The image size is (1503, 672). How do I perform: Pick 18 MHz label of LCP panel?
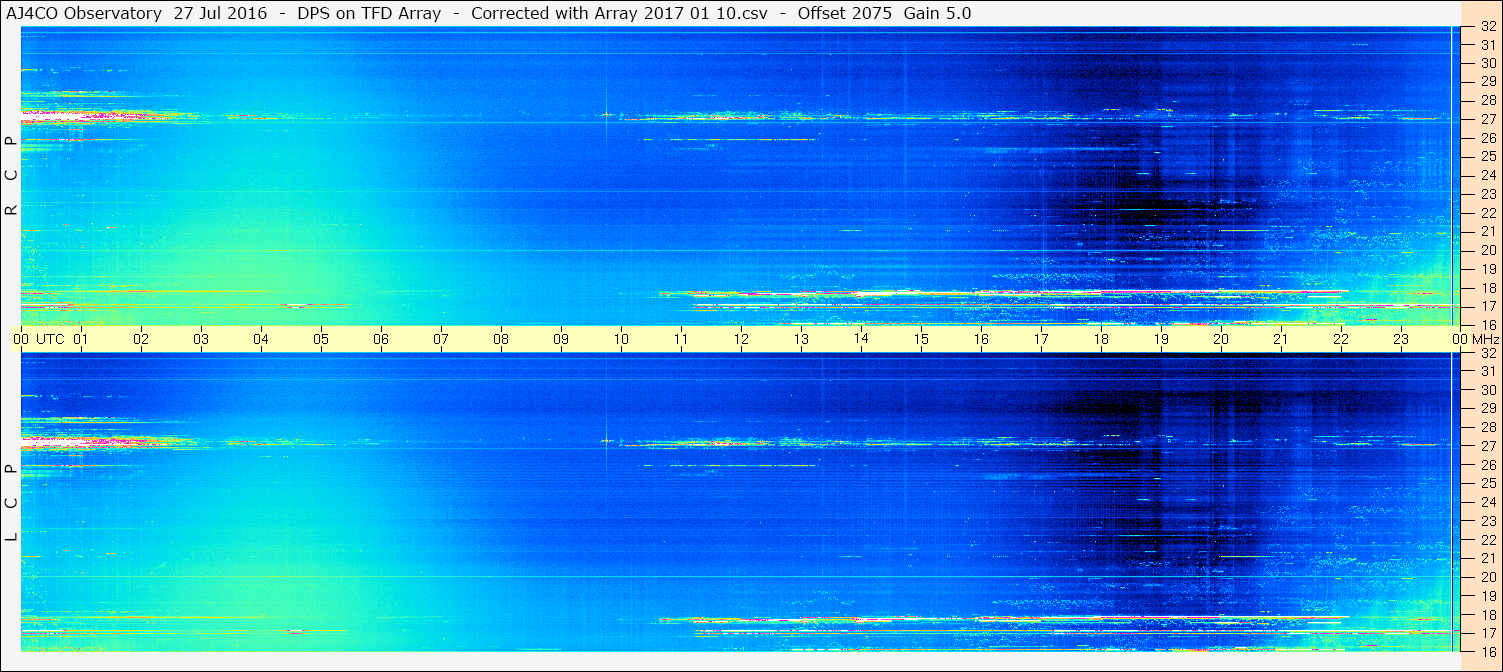[1487, 615]
